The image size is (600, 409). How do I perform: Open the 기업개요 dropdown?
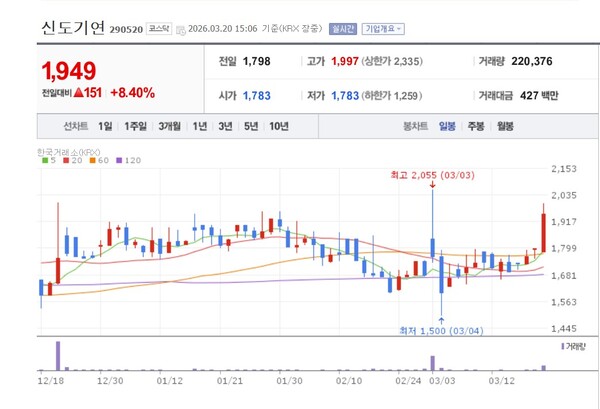(x=381, y=29)
